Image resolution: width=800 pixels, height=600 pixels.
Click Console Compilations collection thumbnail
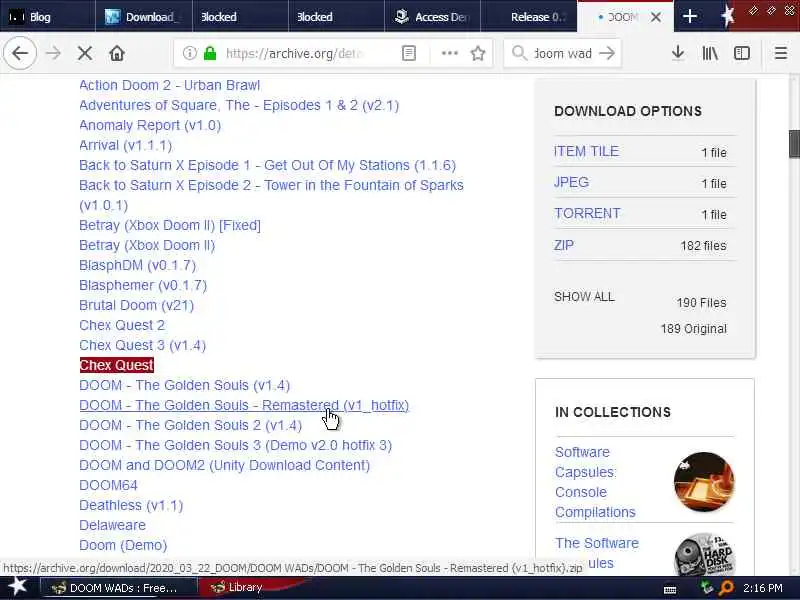click(x=704, y=482)
